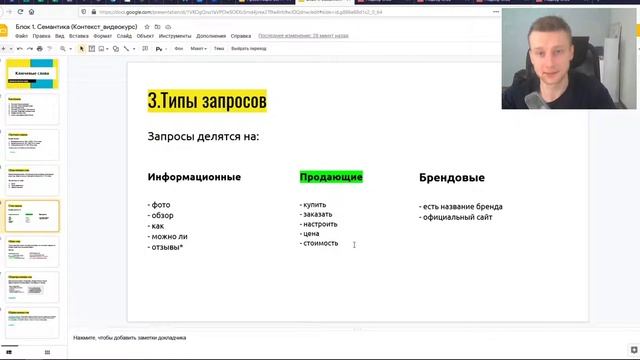
Task: Select the arrow cursor tool
Action: tap(82, 49)
